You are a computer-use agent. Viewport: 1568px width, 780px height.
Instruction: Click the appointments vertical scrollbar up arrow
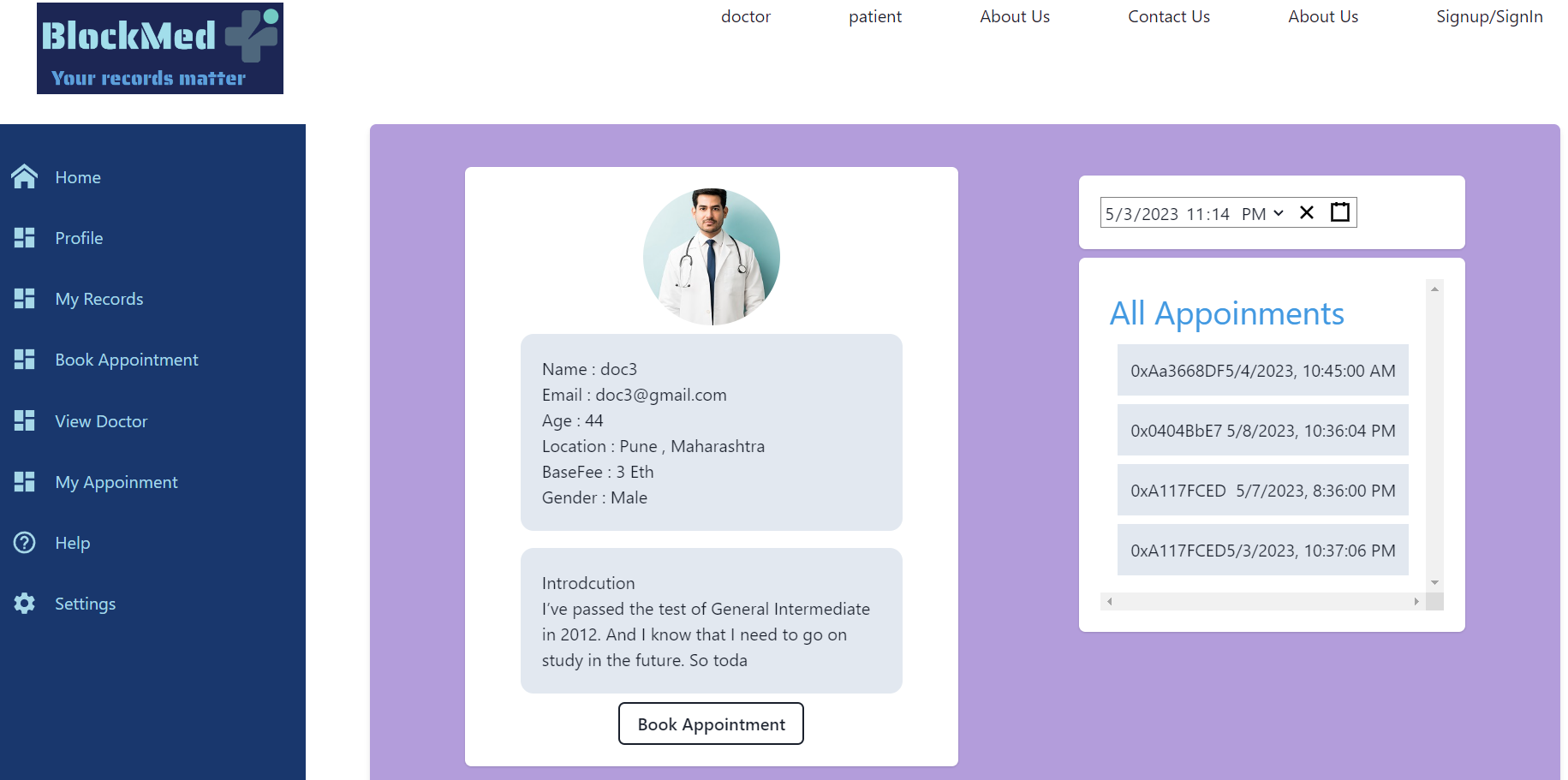pos(1434,289)
